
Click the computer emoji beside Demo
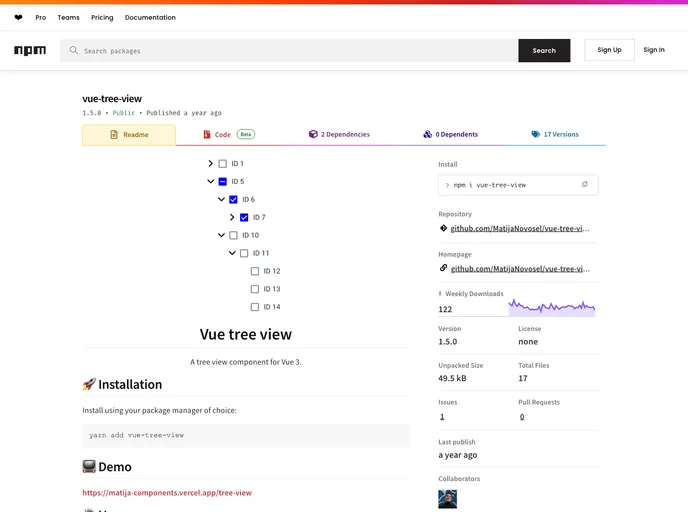[89, 466]
